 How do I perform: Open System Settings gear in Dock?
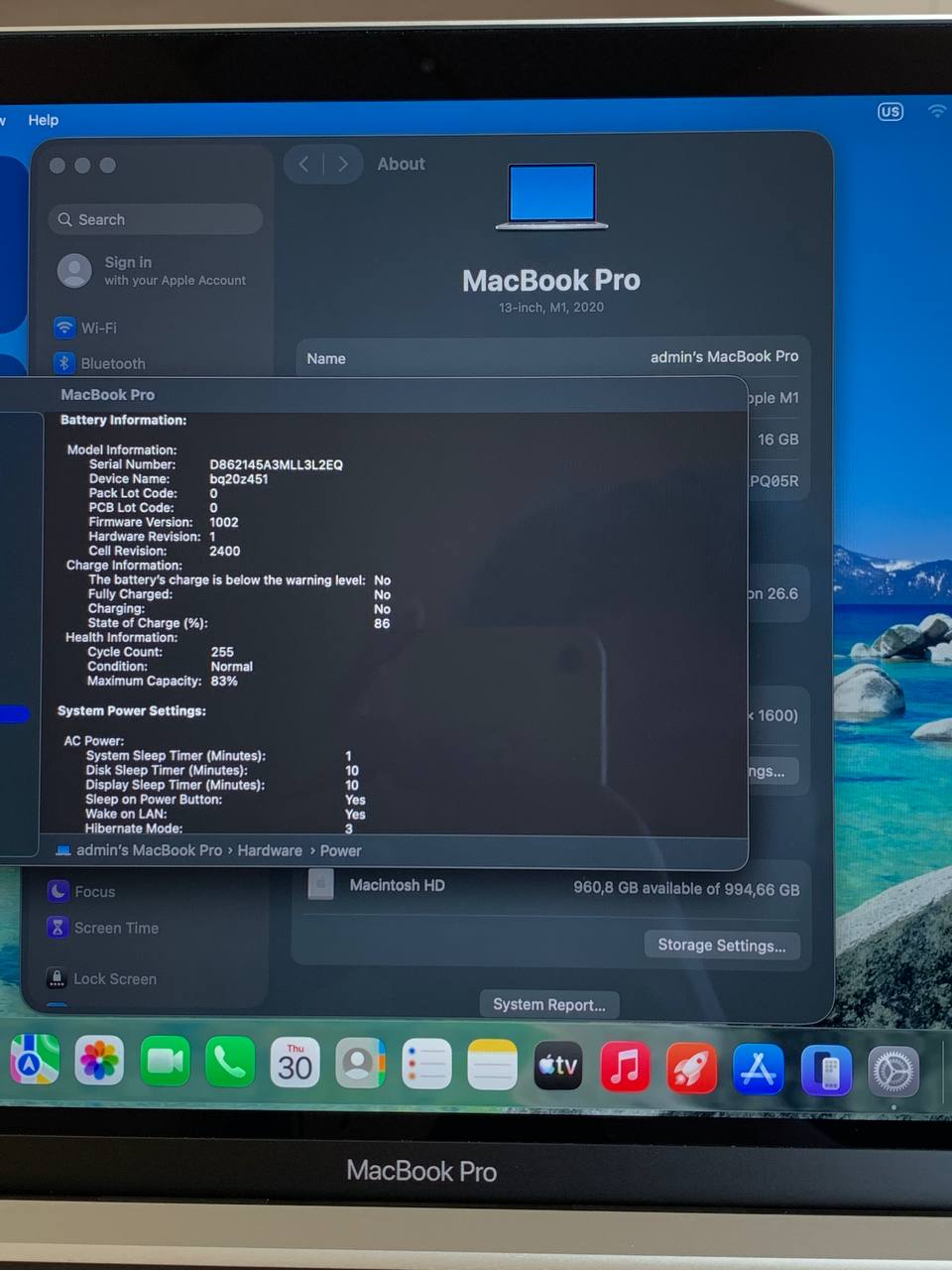tap(893, 1072)
